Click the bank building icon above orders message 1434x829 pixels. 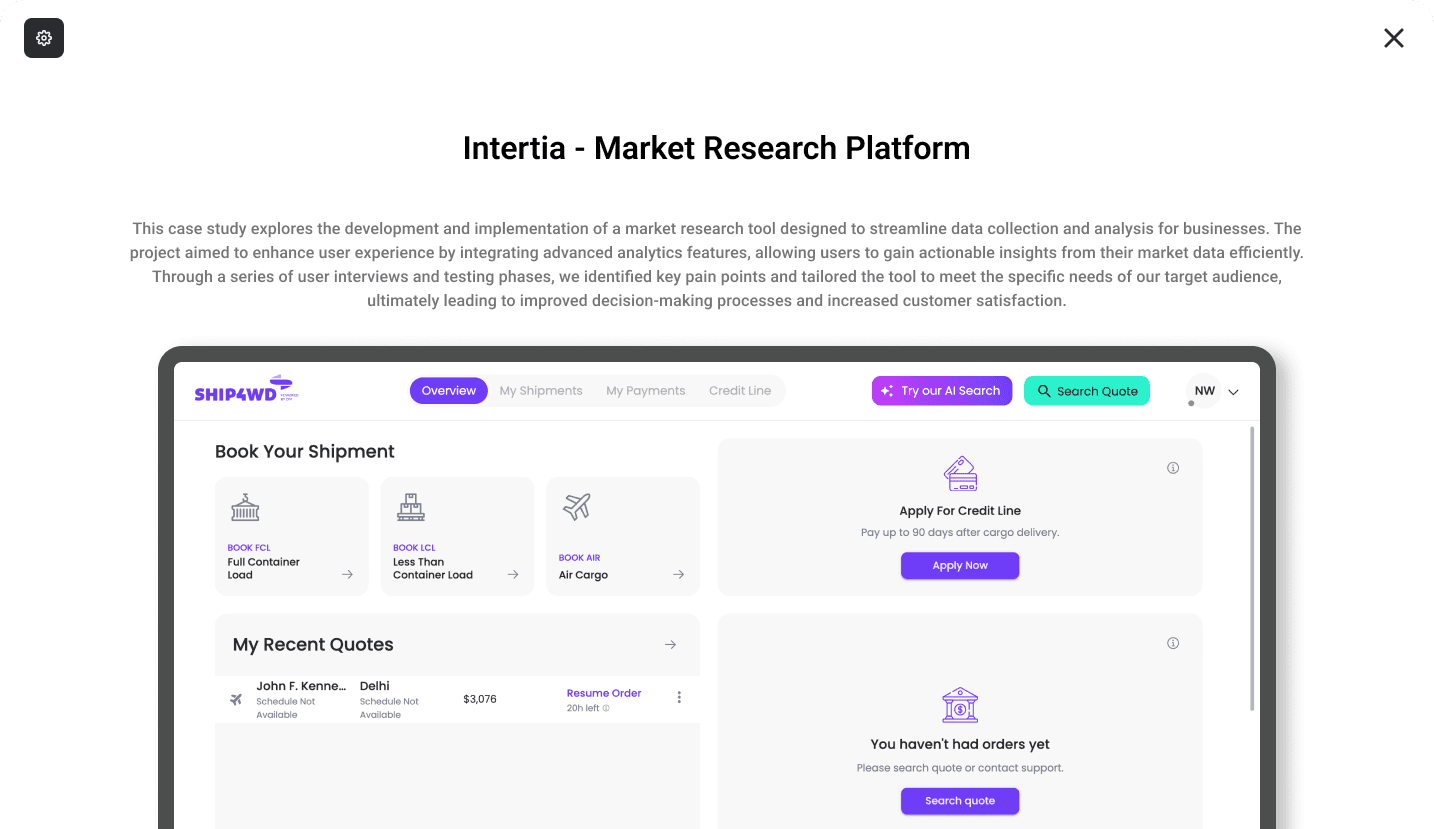click(960, 705)
